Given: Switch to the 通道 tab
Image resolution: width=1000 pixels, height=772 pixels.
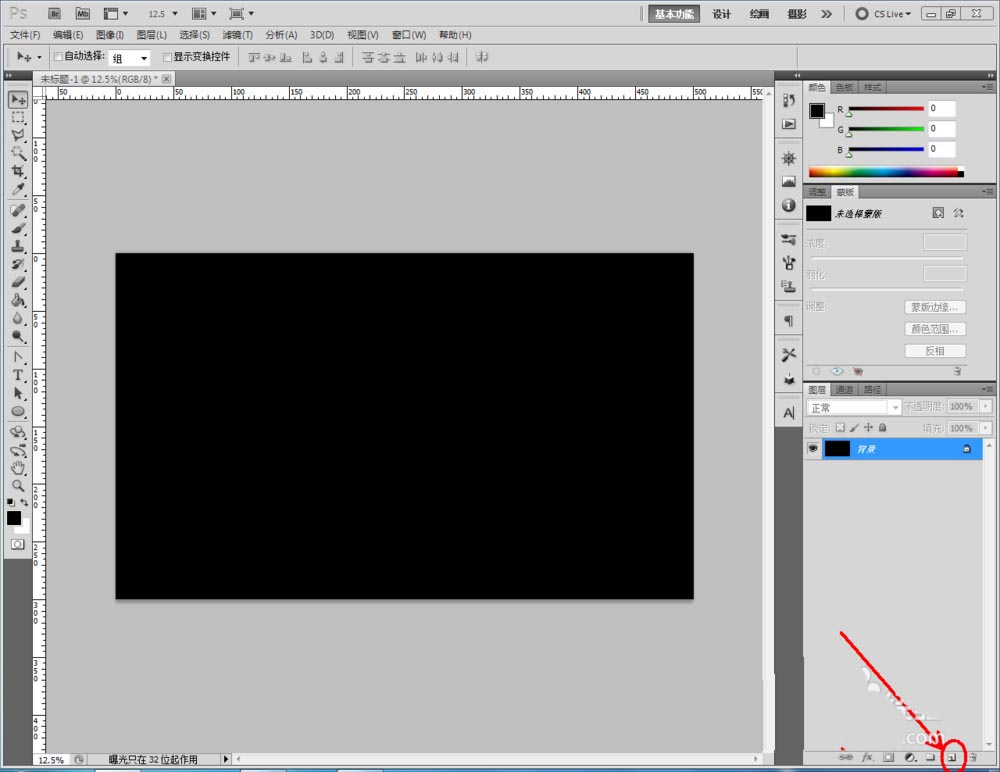Looking at the screenshot, I should pyautogui.click(x=844, y=389).
